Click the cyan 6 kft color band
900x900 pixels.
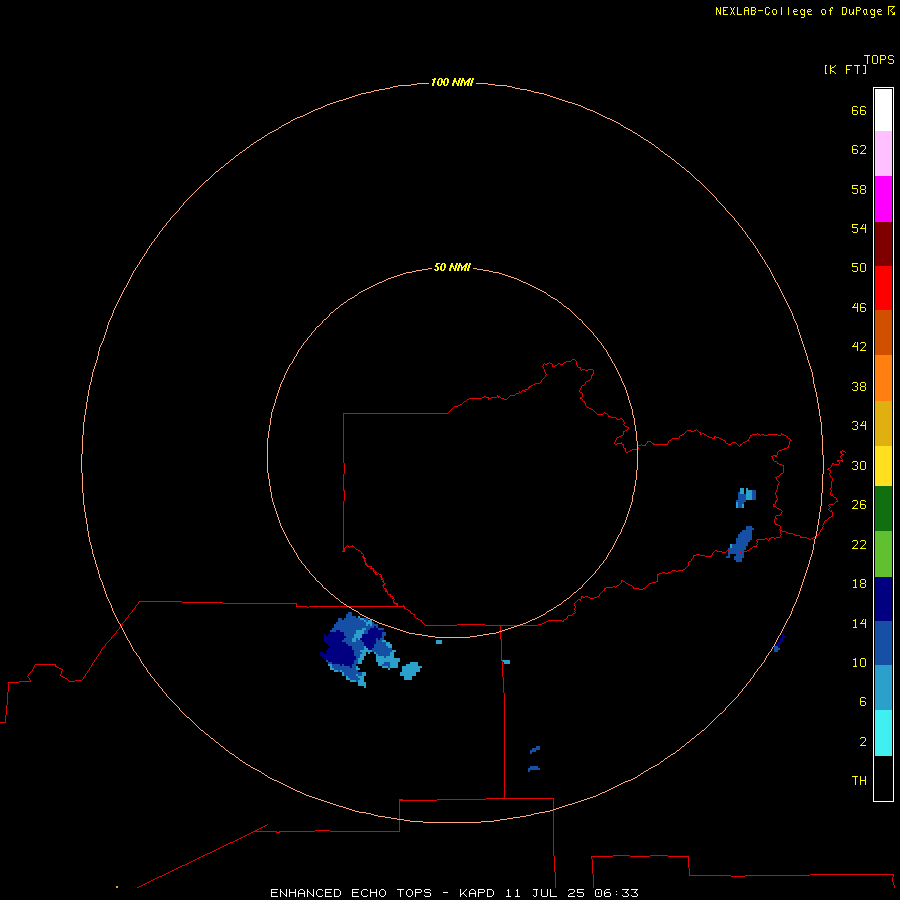coord(883,733)
